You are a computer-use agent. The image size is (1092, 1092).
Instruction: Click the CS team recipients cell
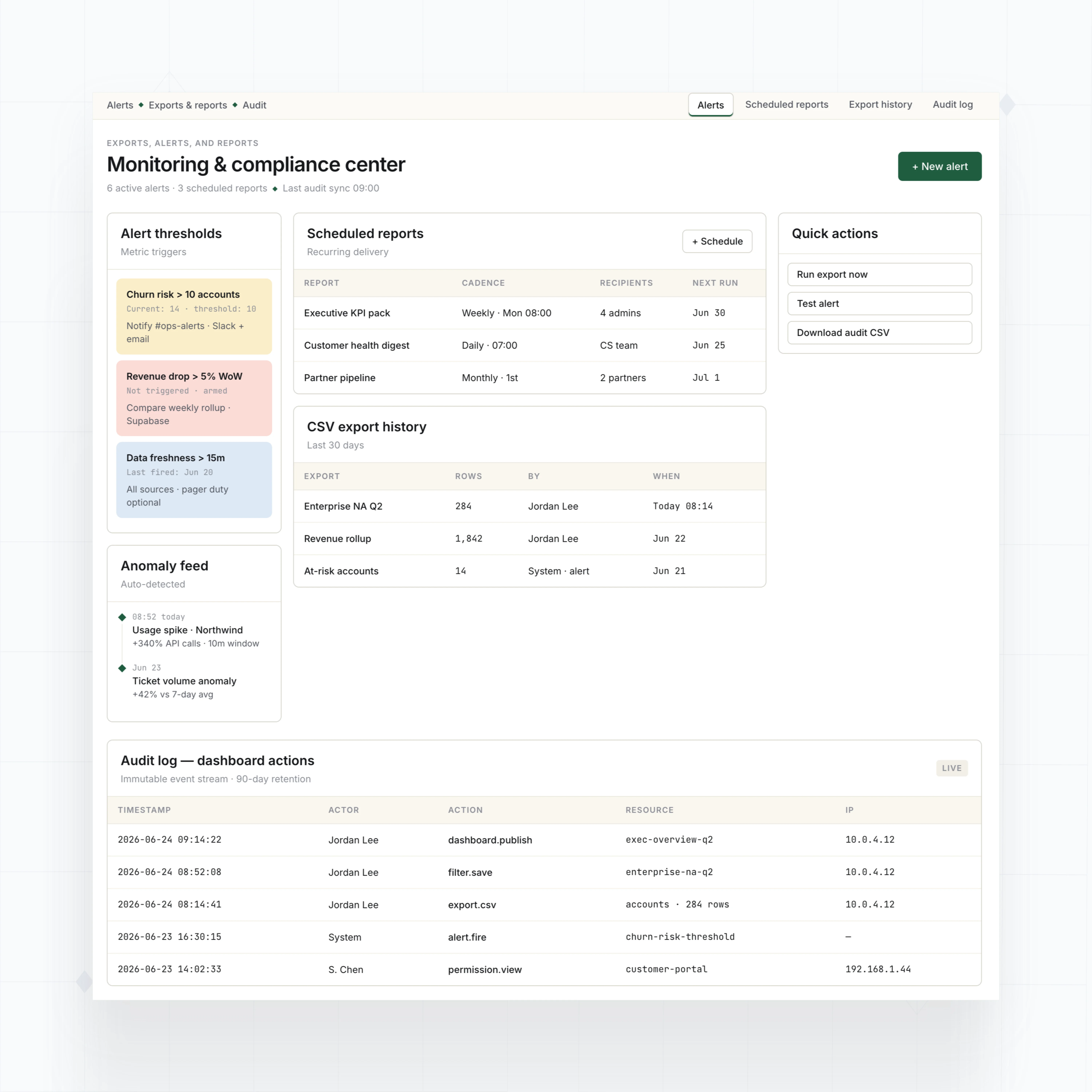click(x=619, y=345)
